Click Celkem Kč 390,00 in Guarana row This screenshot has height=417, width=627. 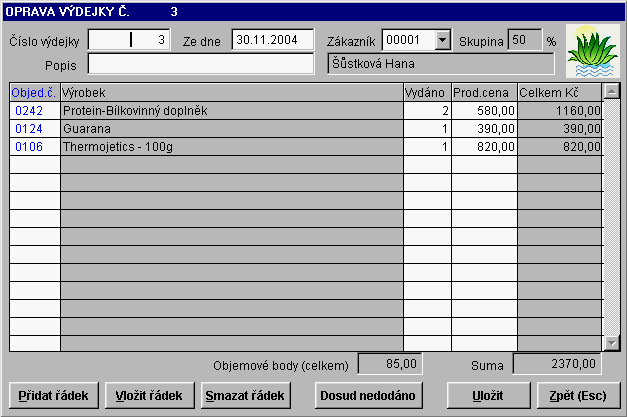coord(560,128)
